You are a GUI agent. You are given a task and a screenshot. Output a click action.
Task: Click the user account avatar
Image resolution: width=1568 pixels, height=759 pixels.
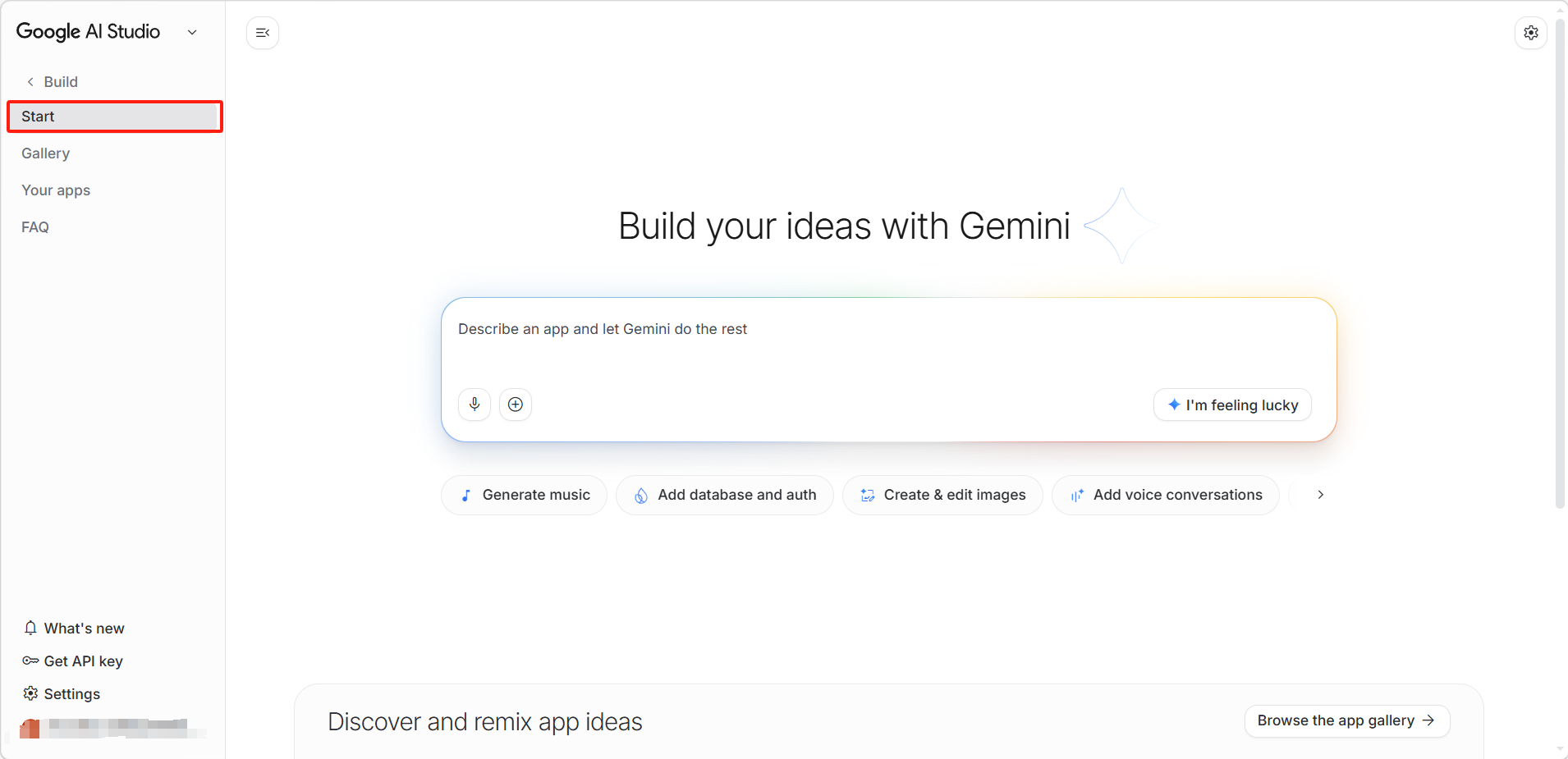pos(30,728)
